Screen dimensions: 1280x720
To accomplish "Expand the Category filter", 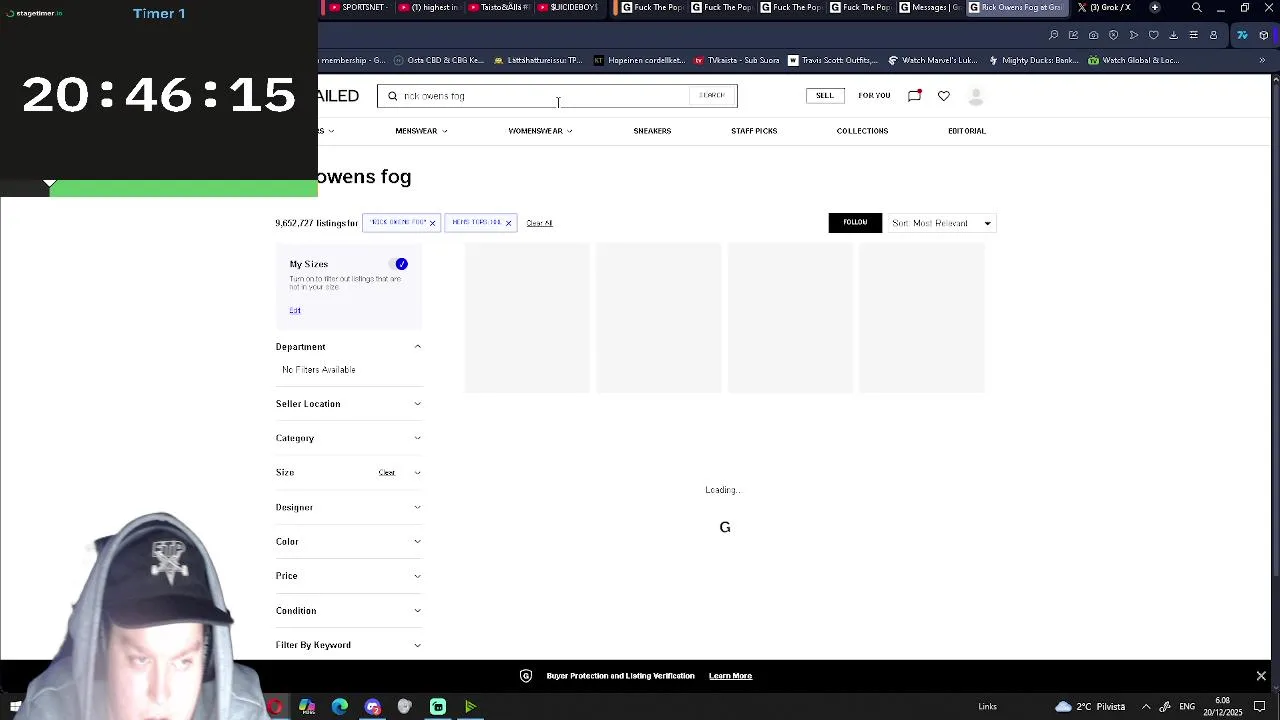I will (348, 438).
